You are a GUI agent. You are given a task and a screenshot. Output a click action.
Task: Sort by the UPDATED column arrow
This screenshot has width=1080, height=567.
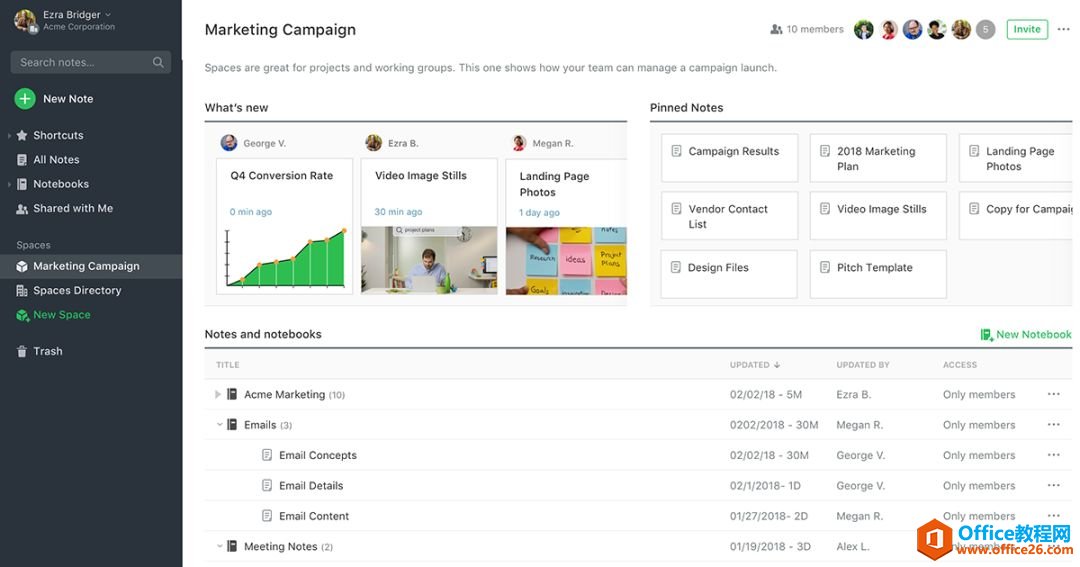pyautogui.click(x=777, y=364)
